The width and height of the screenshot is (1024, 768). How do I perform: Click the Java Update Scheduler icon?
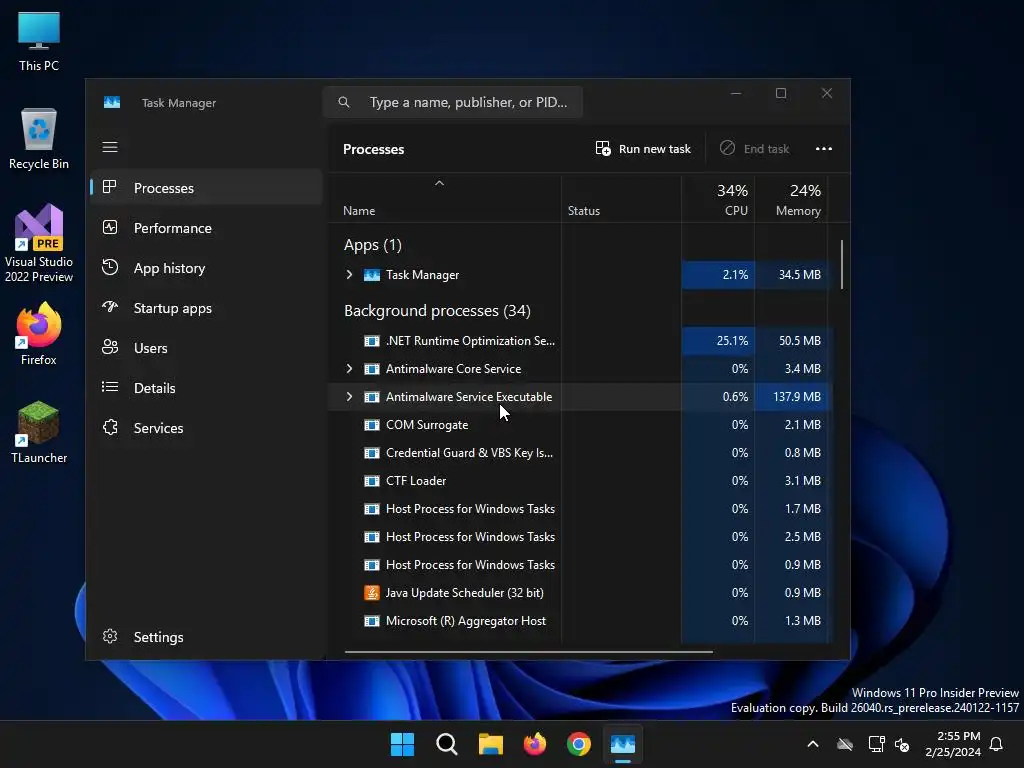372,593
